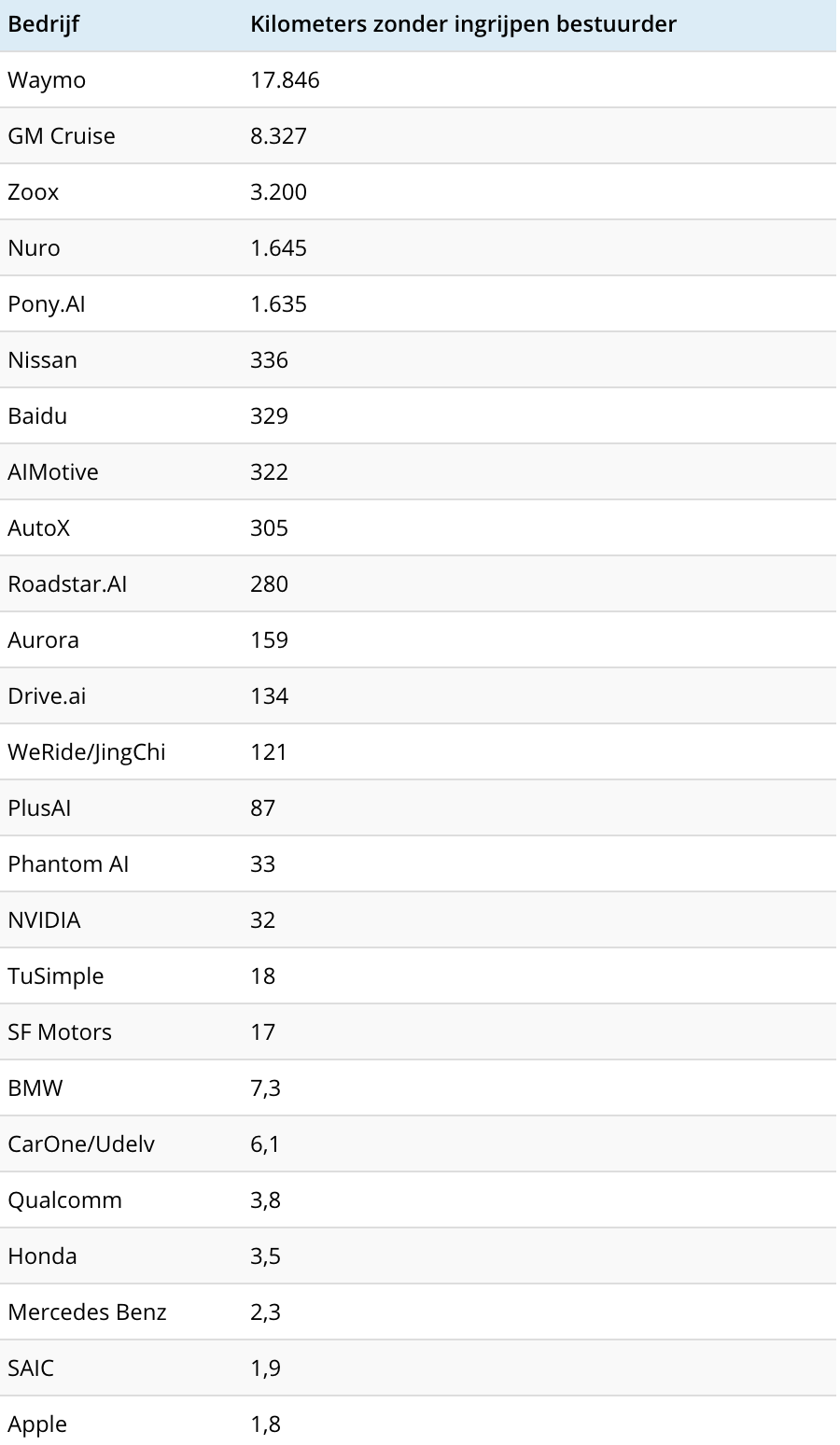The height and width of the screenshot is (1445, 840).
Task: Click the Bedrijf column header
Action: [43, 24]
